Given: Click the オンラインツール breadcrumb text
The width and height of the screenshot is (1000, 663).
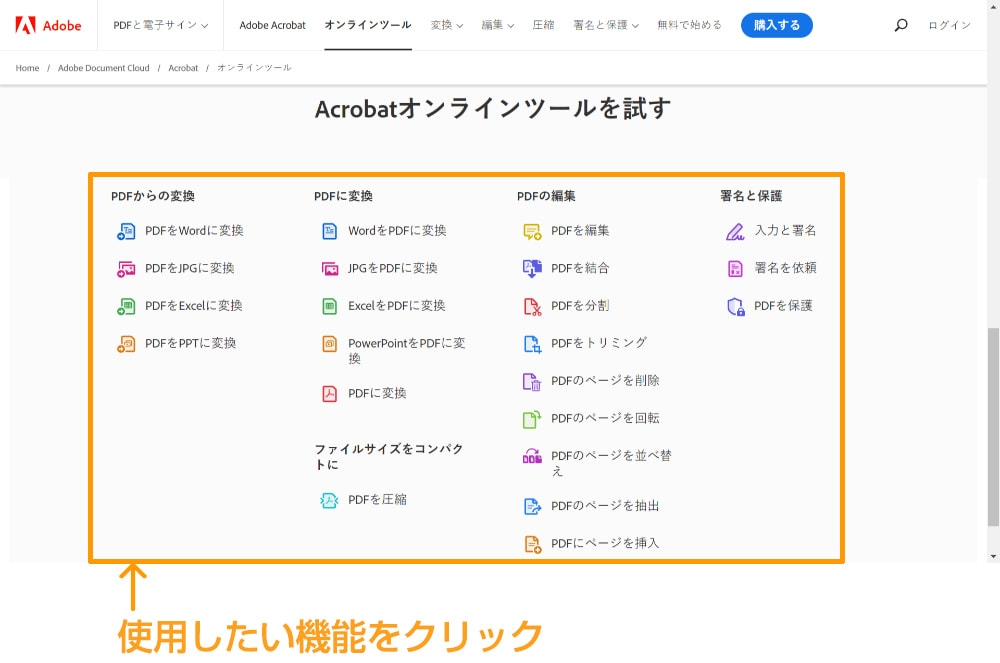Looking at the screenshot, I should [254, 68].
